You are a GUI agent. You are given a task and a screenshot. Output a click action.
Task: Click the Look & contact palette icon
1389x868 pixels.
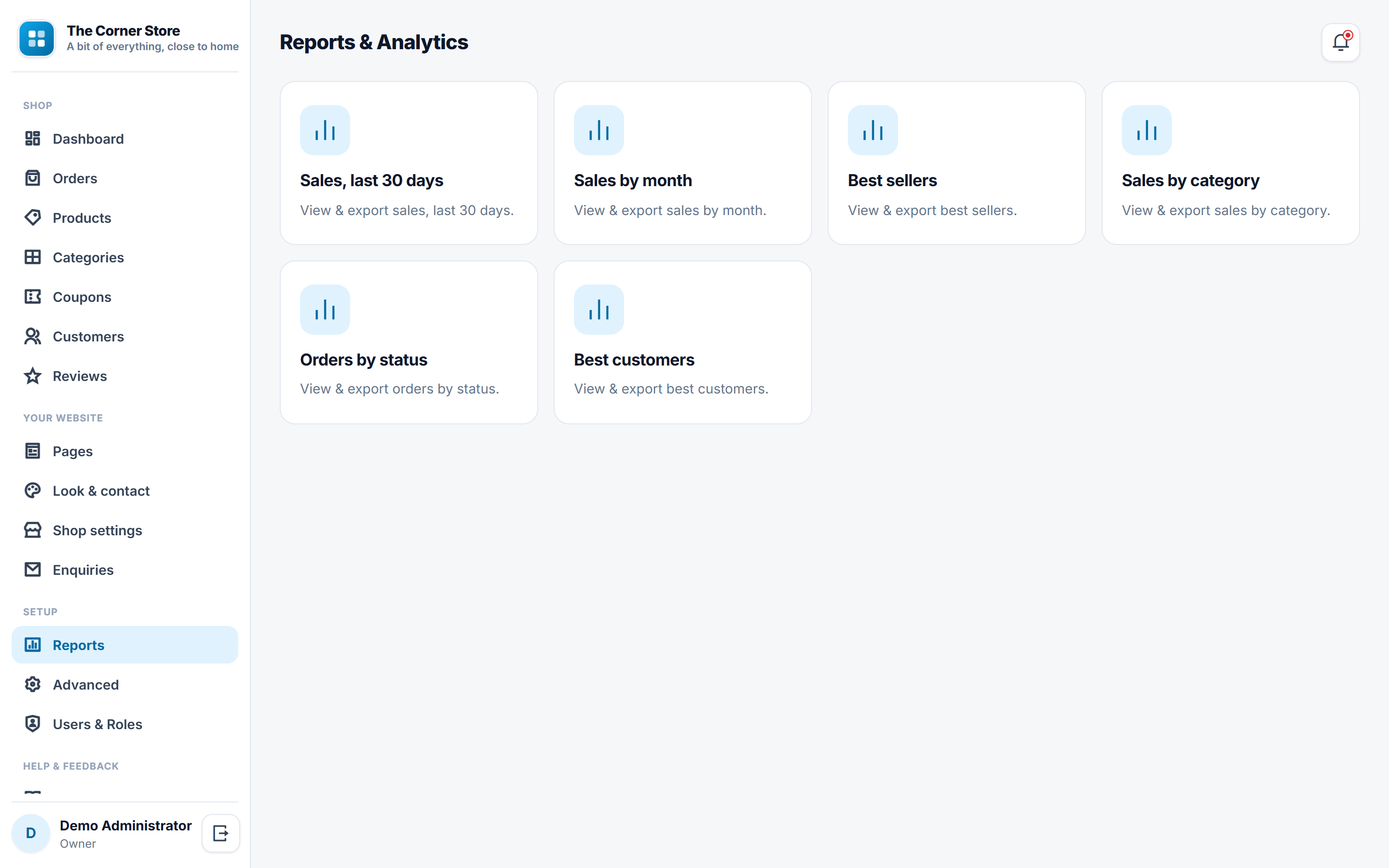[x=33, y=491]
